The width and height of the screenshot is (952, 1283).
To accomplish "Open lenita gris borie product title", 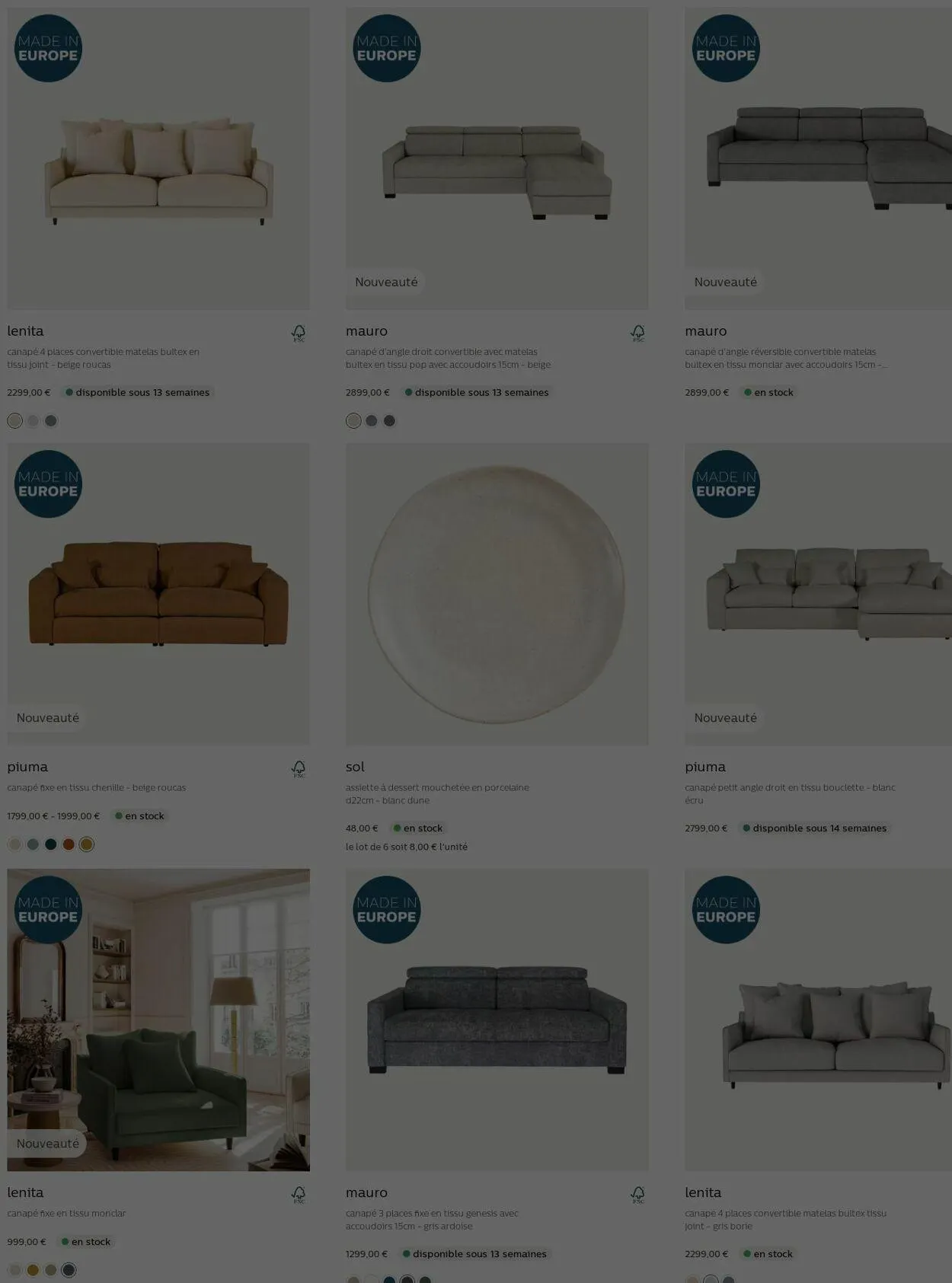I will tap(703, 1192).
